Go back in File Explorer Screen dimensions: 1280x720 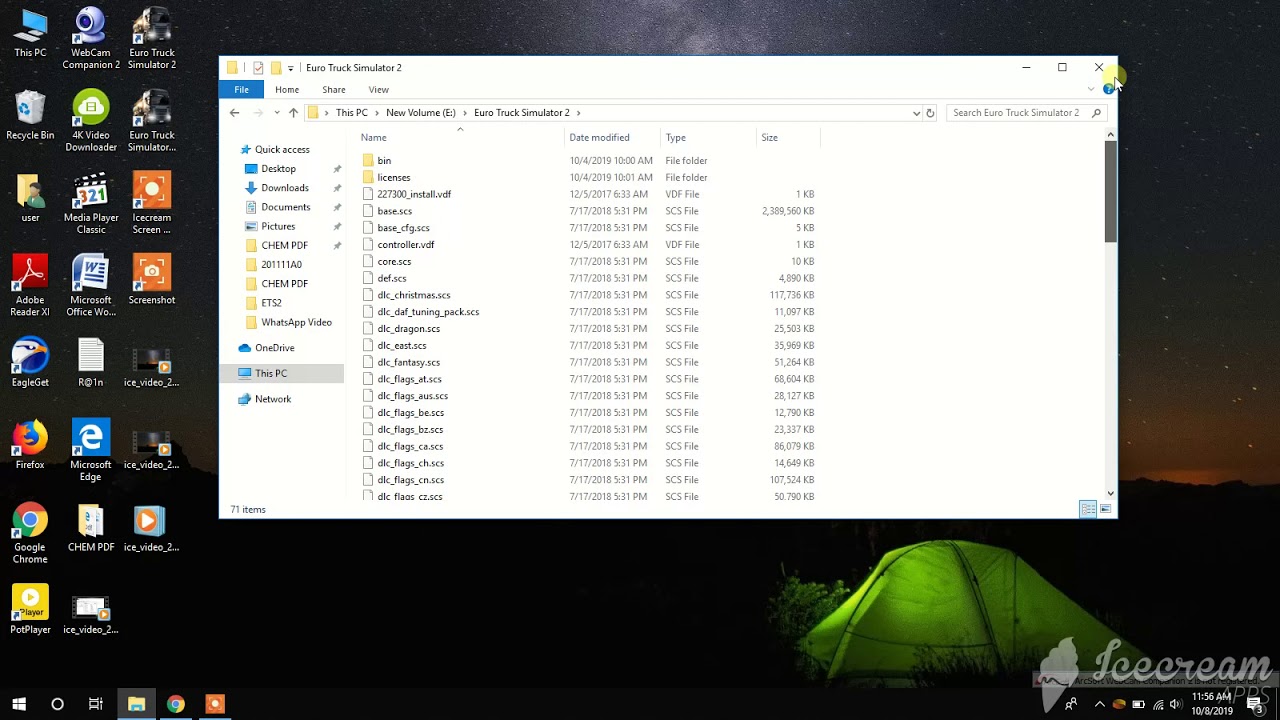click(x=234, y=113)
